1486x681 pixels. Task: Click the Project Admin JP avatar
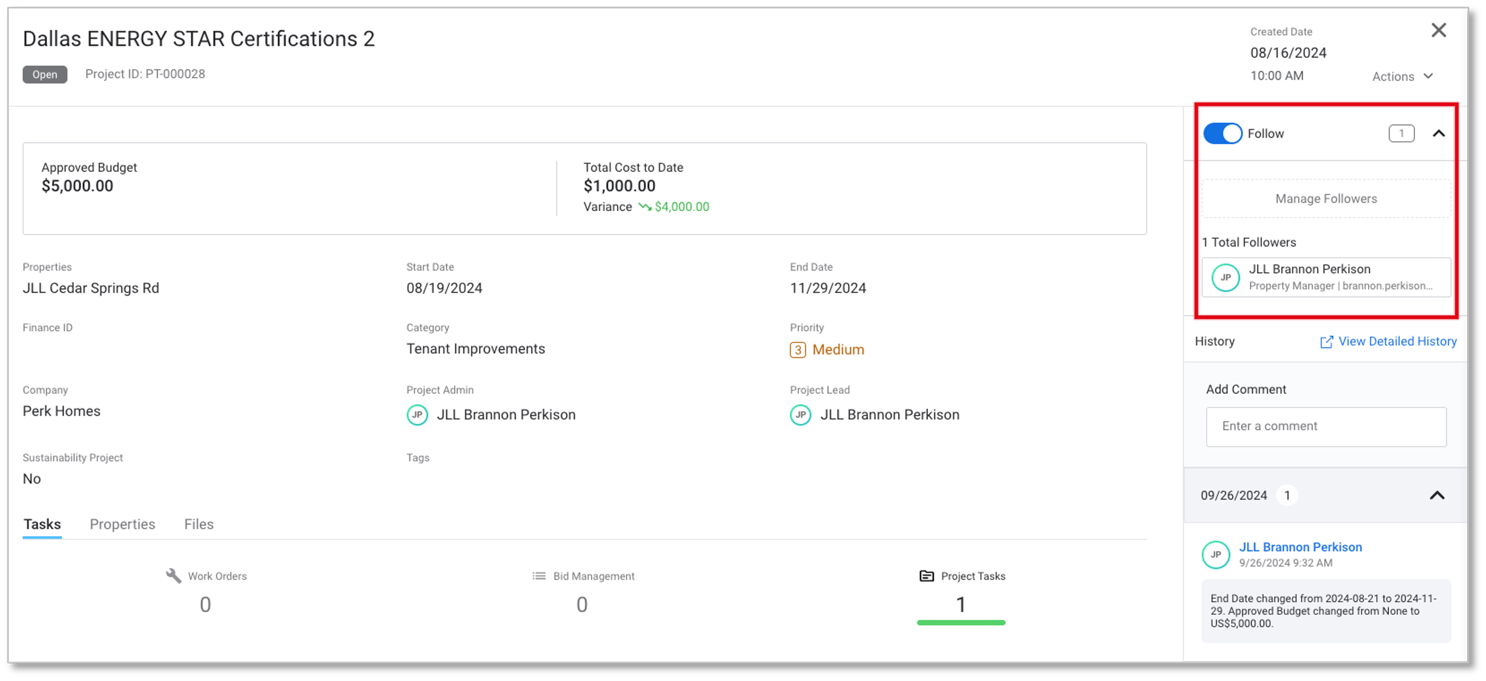417,415
